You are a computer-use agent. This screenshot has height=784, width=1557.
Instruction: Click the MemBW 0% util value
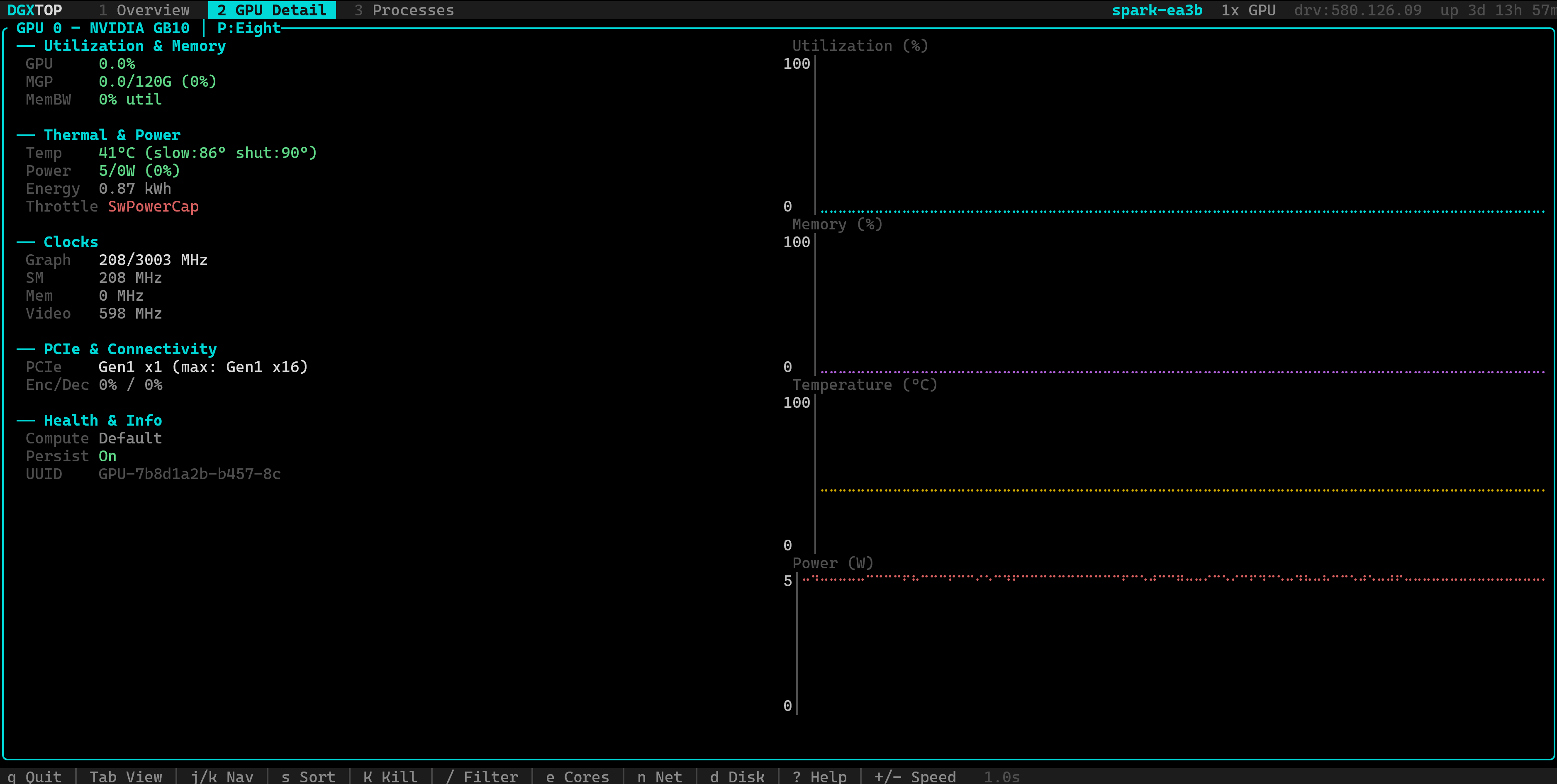tap(130, 100)
